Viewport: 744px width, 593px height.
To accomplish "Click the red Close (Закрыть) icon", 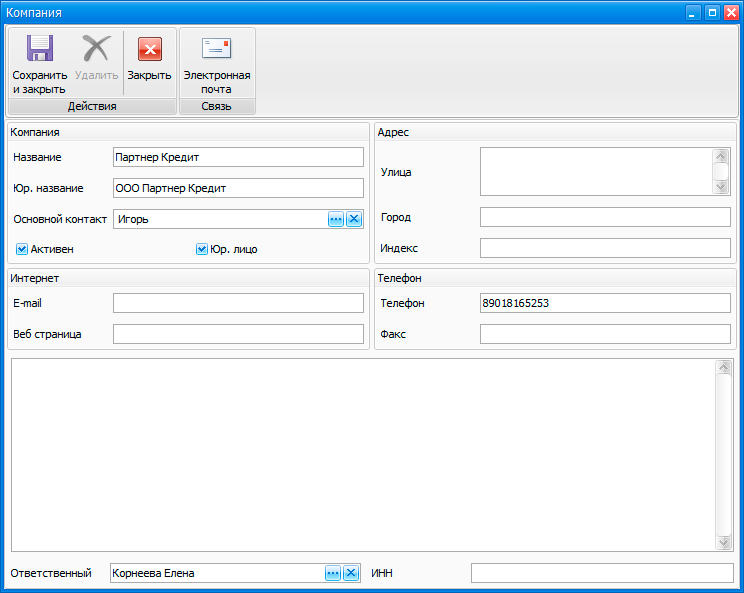I will [x=149, y=50].
